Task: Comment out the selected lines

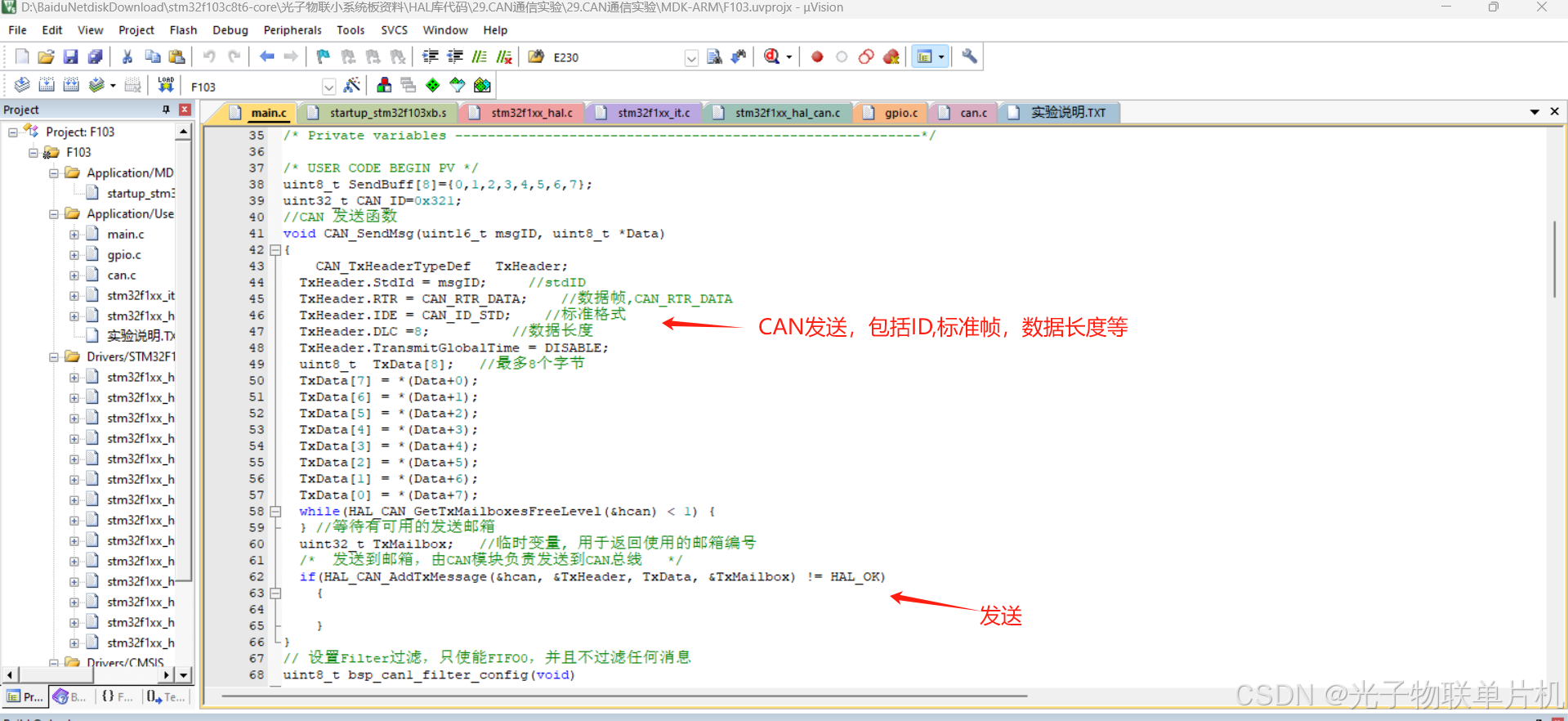Action: pyautogui.click(x=480, y=56)
